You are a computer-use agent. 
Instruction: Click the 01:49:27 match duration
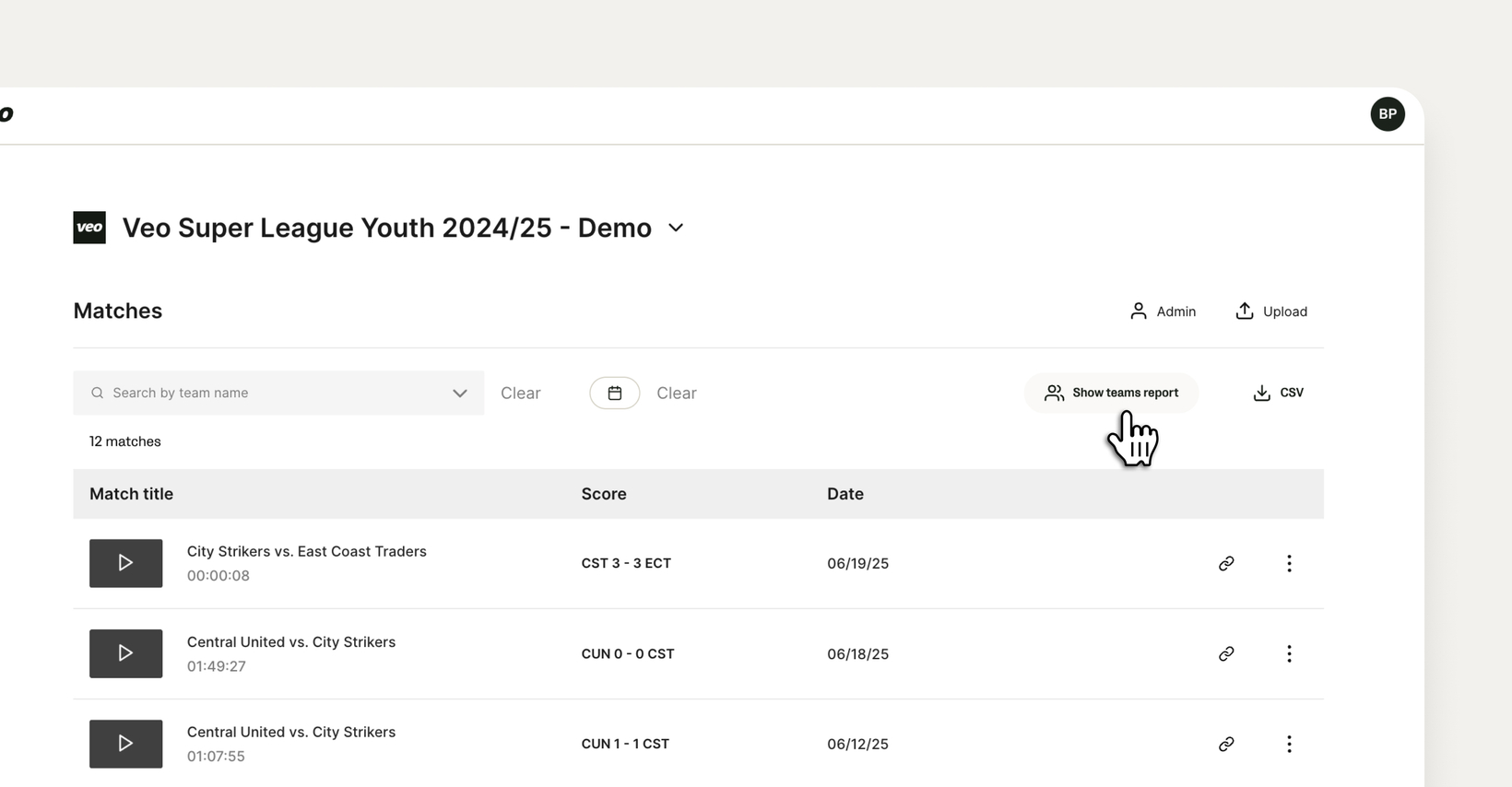point(217,666)
